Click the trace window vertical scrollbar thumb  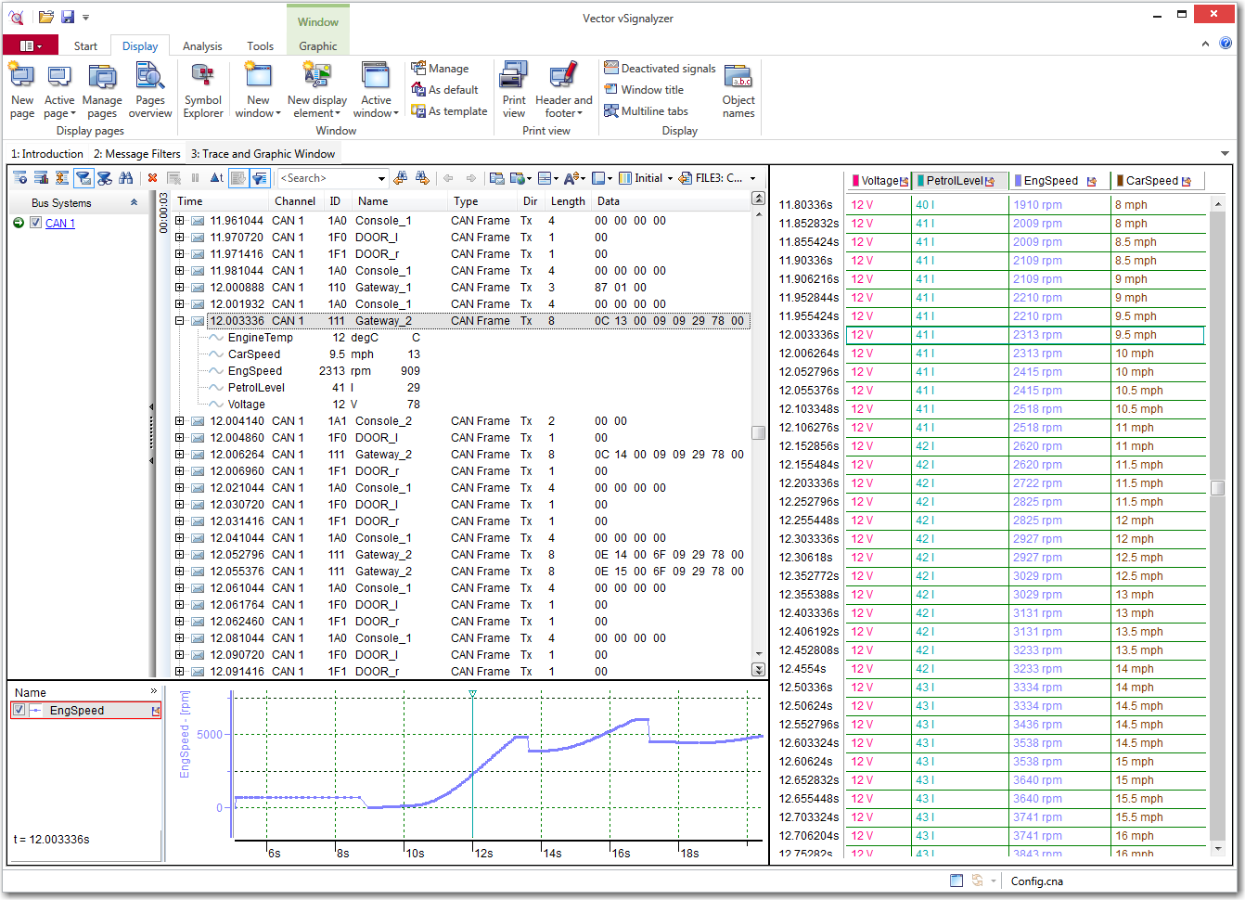pos(758,432)
